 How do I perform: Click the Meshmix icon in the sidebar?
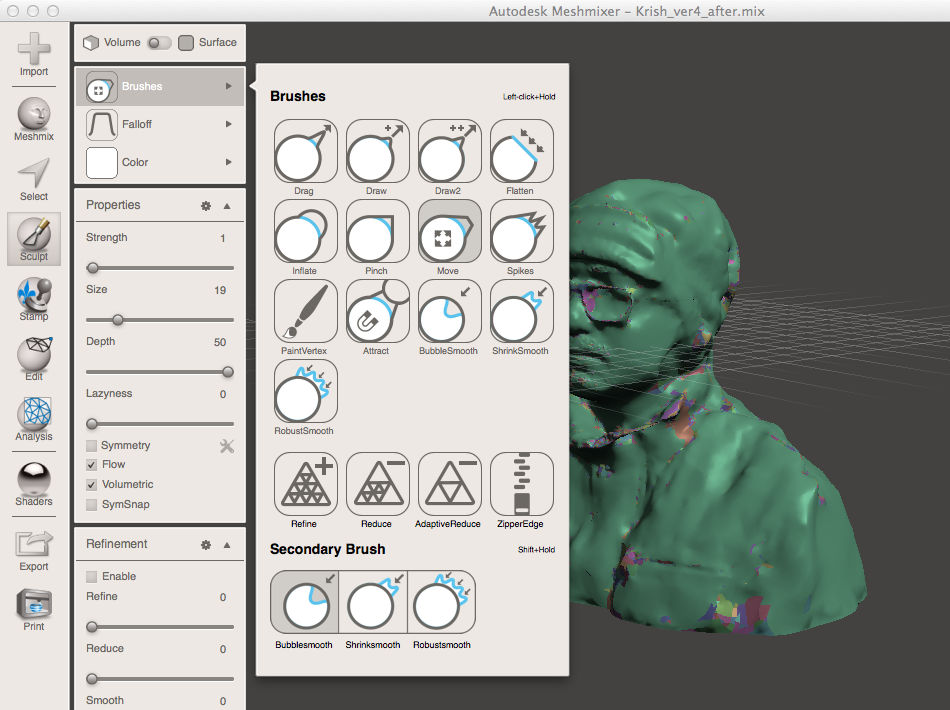[x=33, y=118]
